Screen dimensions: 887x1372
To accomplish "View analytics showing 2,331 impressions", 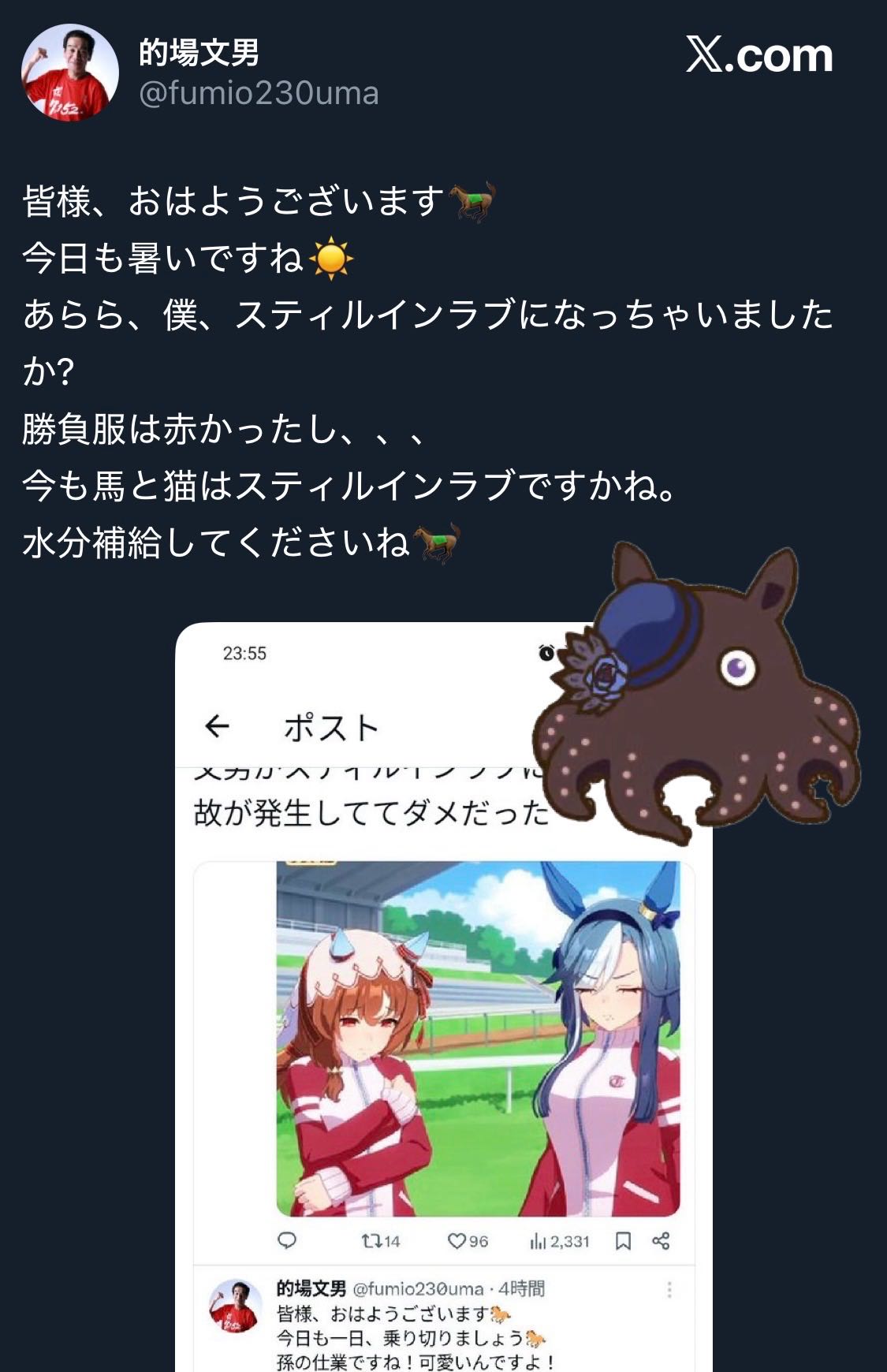I will point(560,1241).
